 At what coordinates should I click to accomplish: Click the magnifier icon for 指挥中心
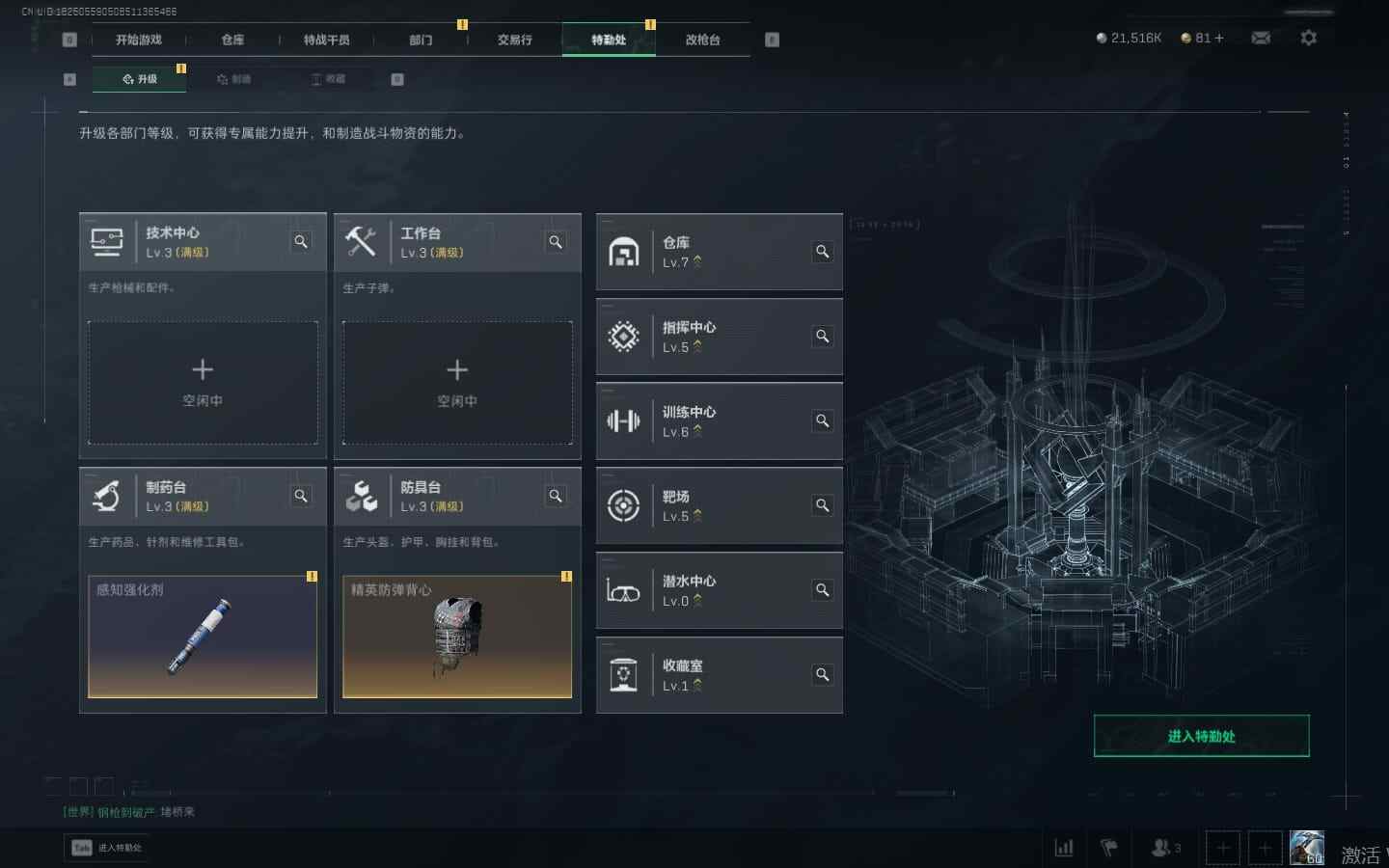coord(822,337)
